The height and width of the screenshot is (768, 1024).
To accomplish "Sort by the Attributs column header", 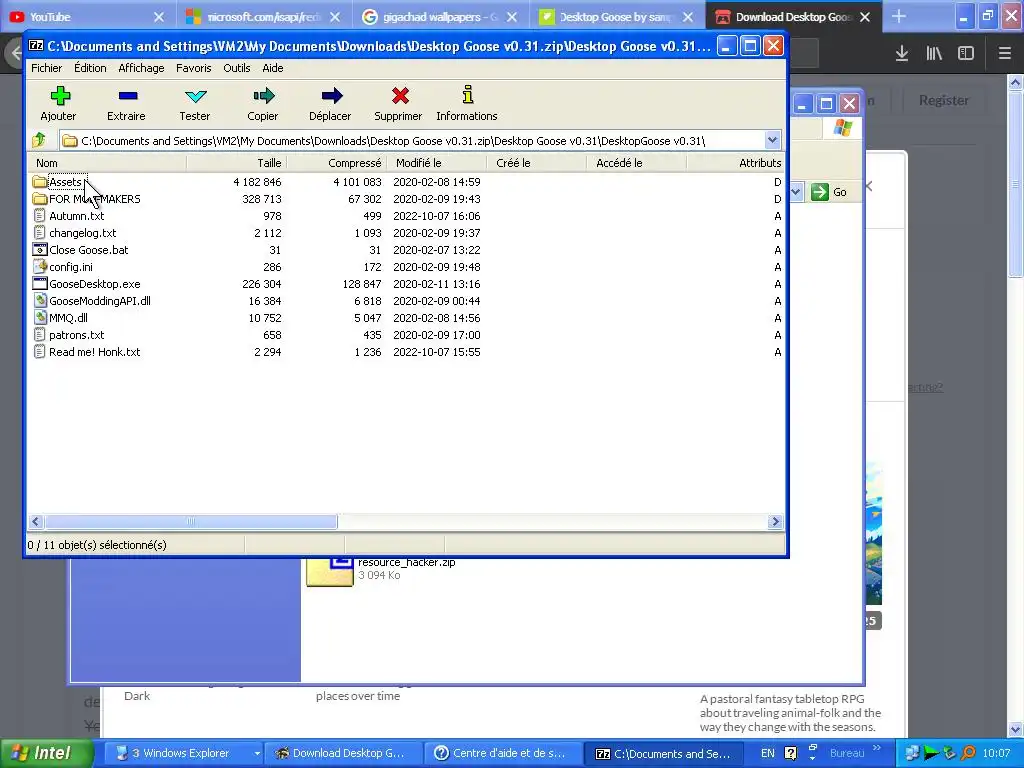I will tap(735, 163).
